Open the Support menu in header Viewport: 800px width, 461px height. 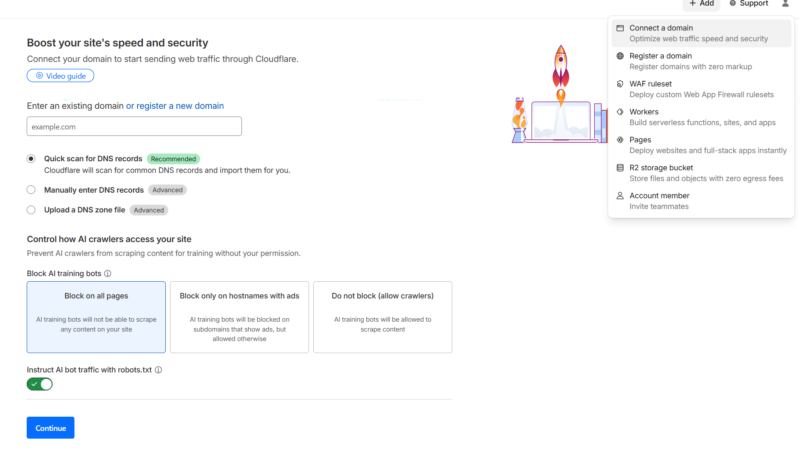tap(748, 4)
